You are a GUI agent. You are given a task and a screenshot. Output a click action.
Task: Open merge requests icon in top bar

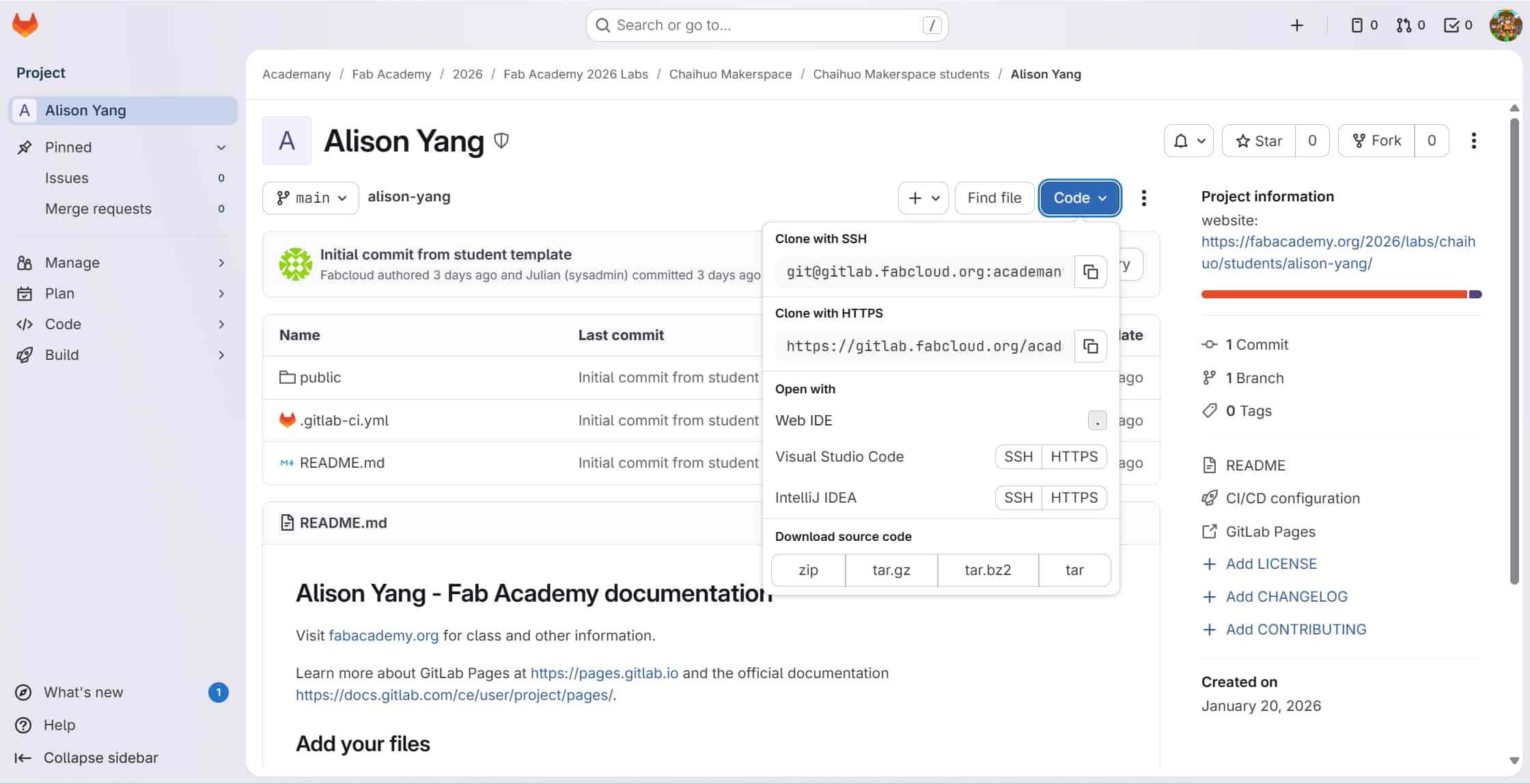click(x=1409, y=25)
